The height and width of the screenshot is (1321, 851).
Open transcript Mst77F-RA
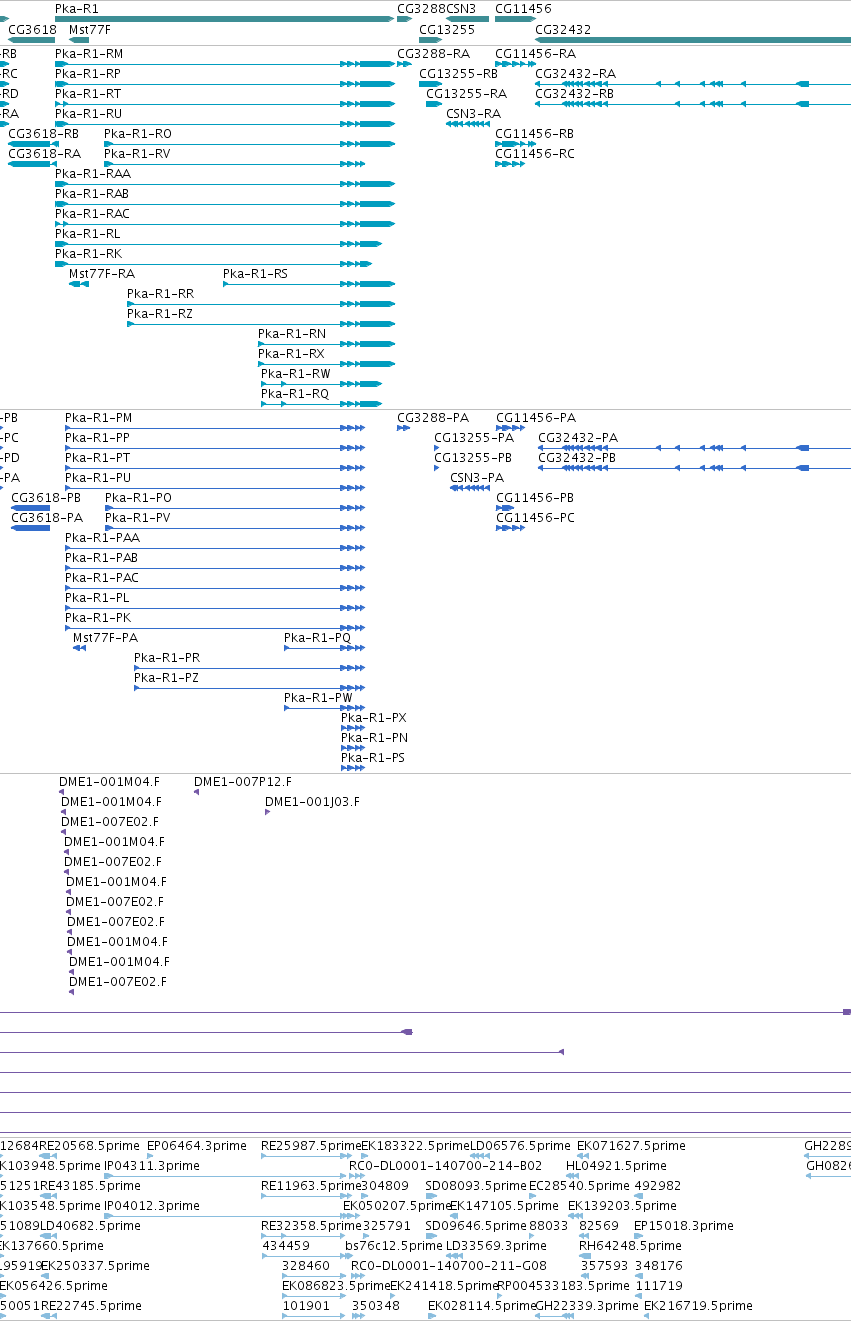[x=102, y=274]
